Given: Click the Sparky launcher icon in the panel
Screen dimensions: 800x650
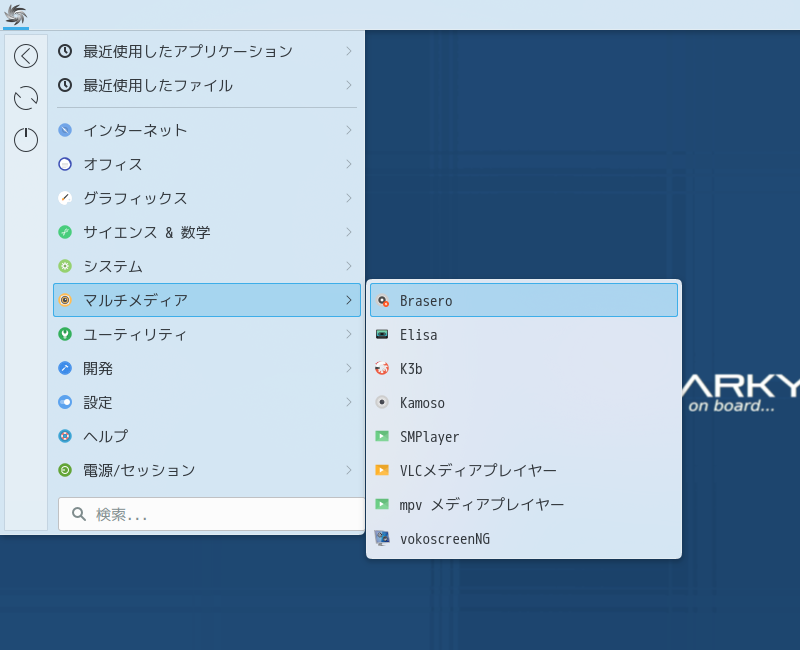Looking at the screenshot, I should [x=15, y=15].
